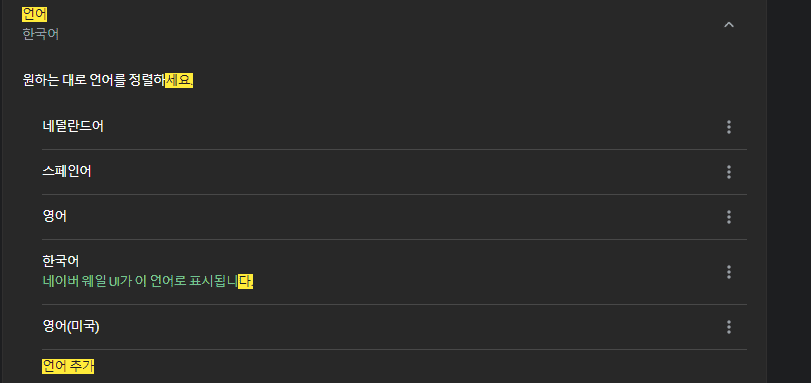Click the highlighted 세요. search match
Screen dimensions: 811x383
pos(179,81)
